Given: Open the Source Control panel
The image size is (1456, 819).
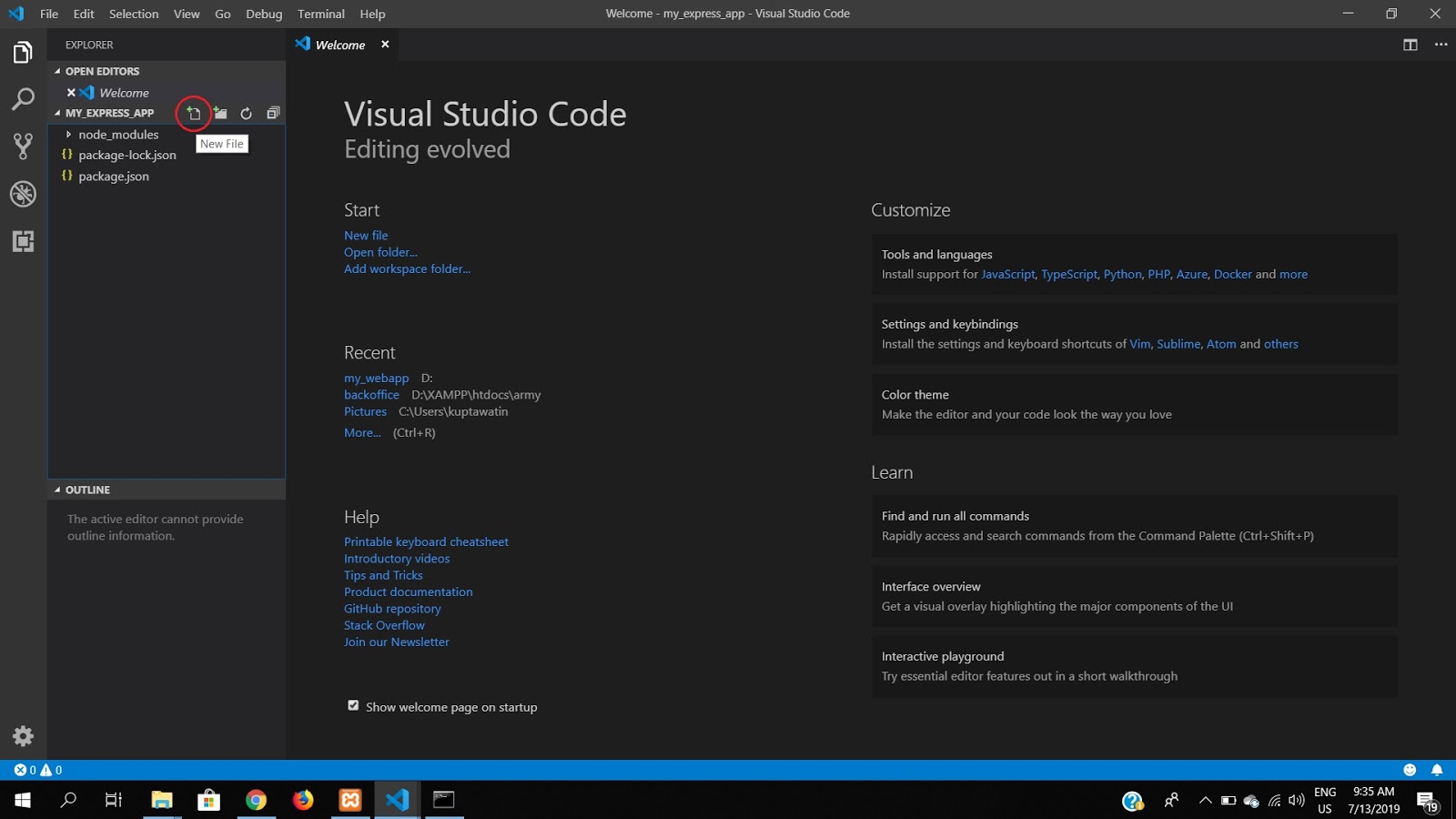Looking at the screenshot, I should (22, 147).
